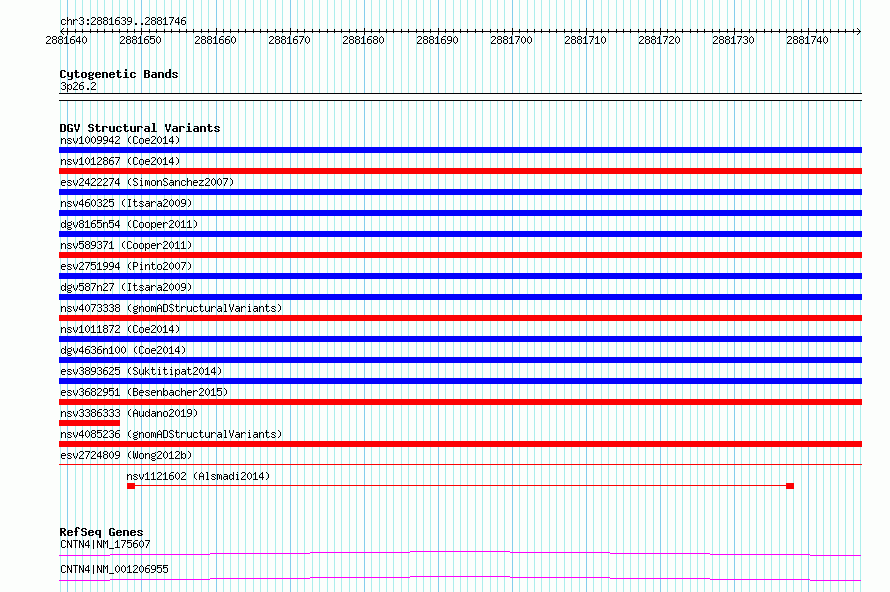Click the 3p26.2 band bar

pos(460,97)
